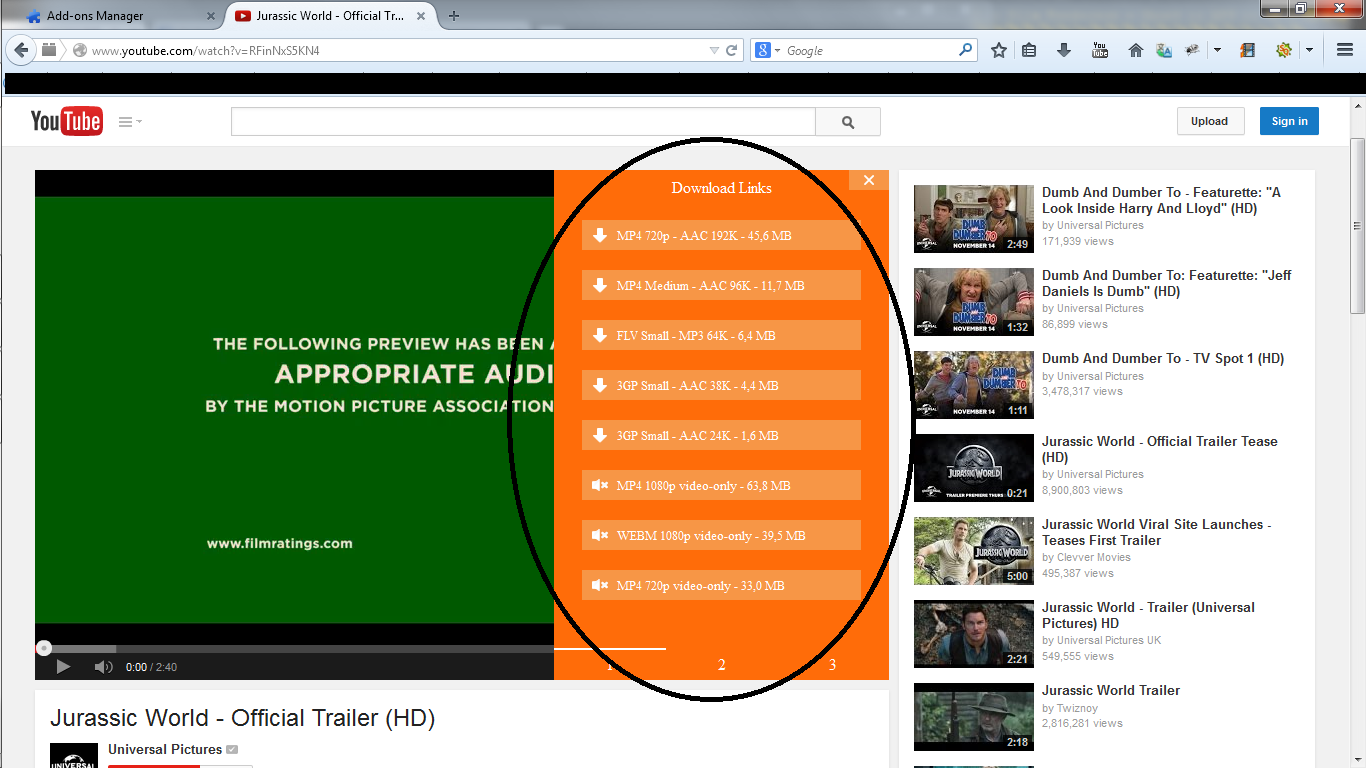
Task: Open the bookmarks list icon
Action: (1029, 50)
